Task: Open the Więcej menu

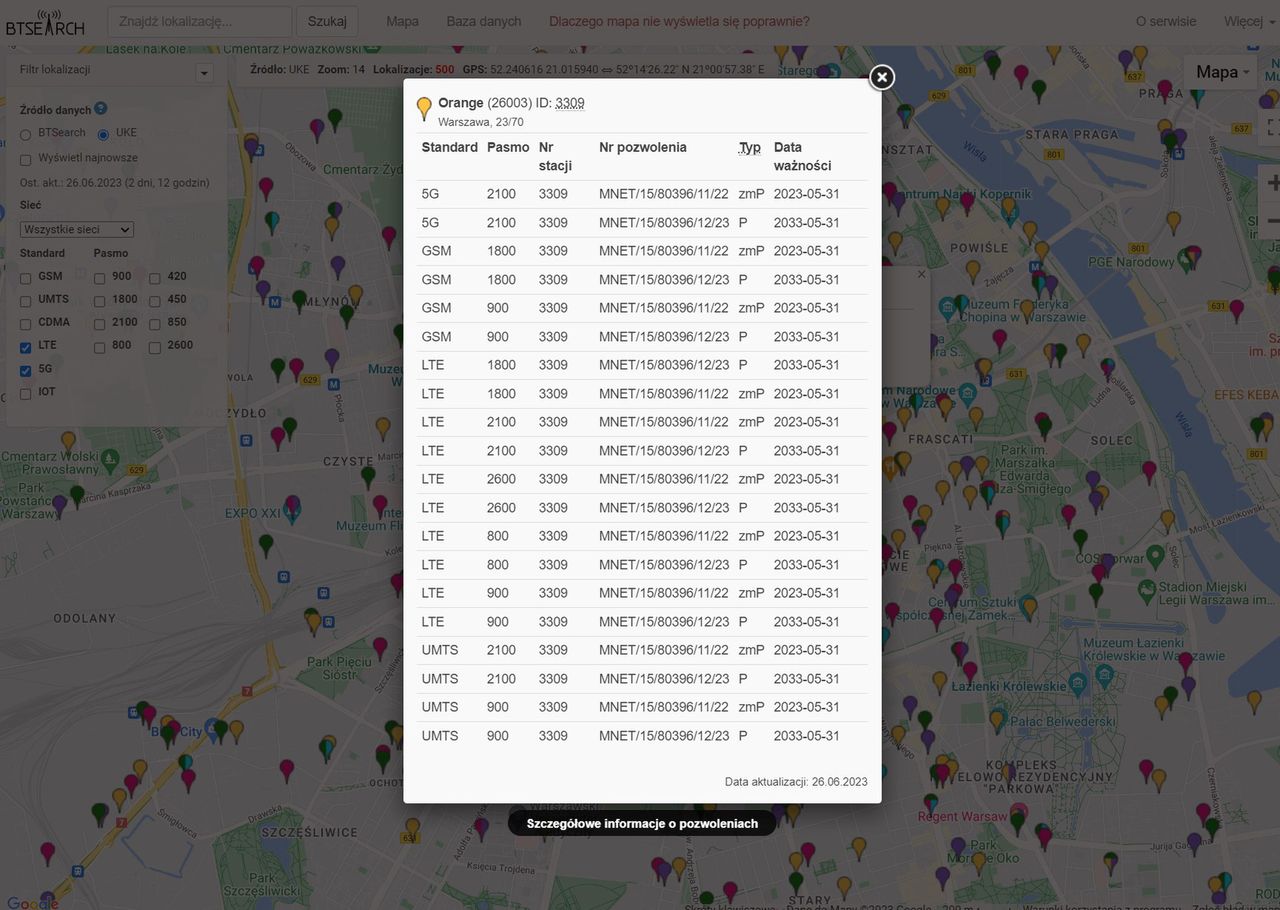Action: click(x=1249, y=21)
